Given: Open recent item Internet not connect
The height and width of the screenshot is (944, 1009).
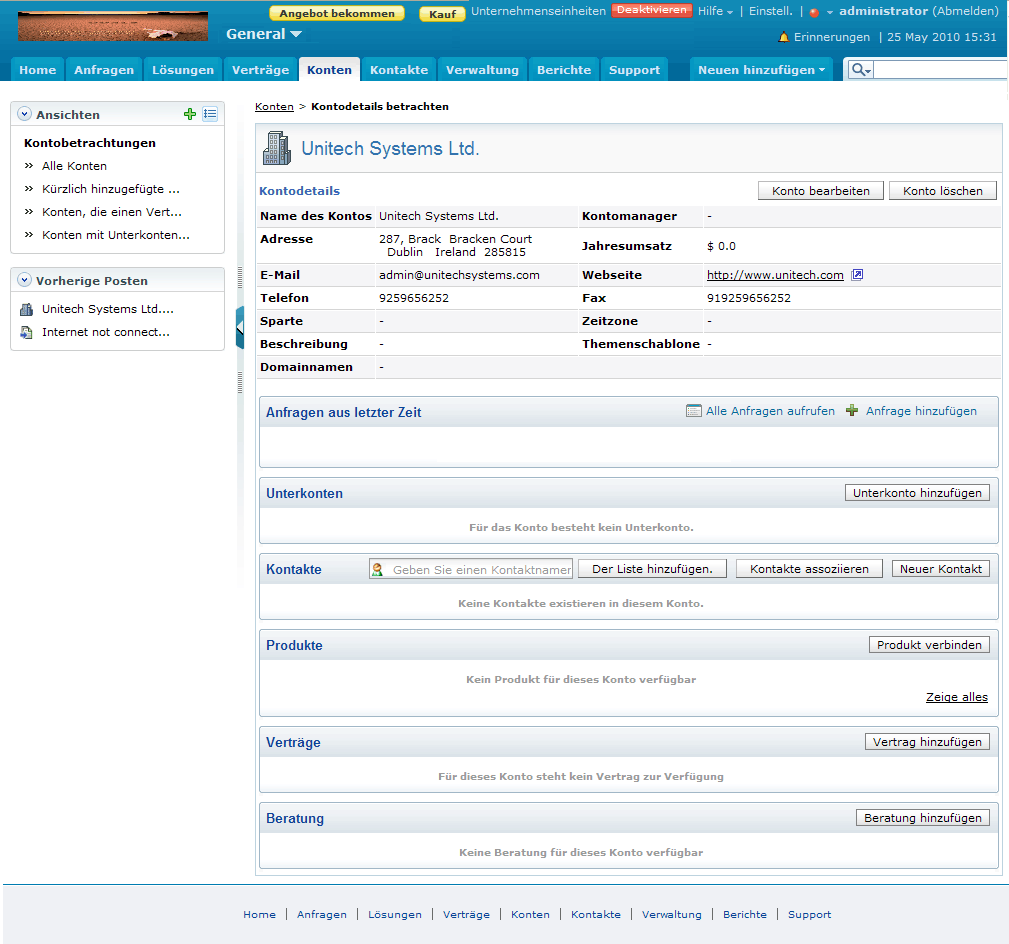Looking at the screenshot, I should 106,332.
